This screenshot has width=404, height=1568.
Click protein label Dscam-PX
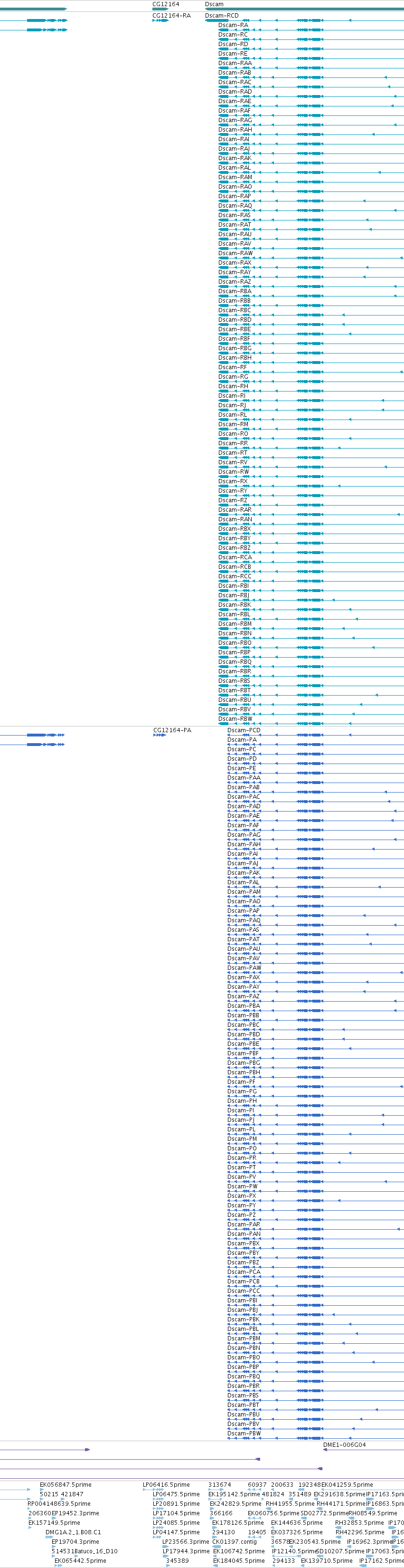[x=242, y=1196]
